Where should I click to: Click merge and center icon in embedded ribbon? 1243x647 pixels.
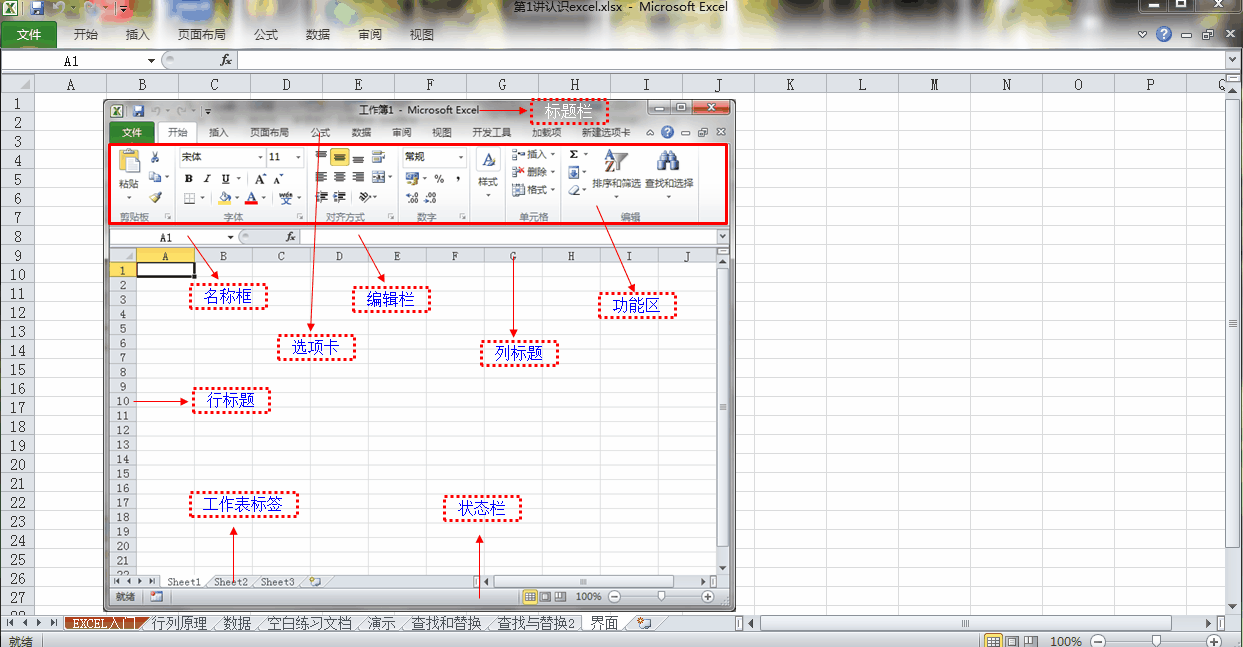click(x=379, y=178)
